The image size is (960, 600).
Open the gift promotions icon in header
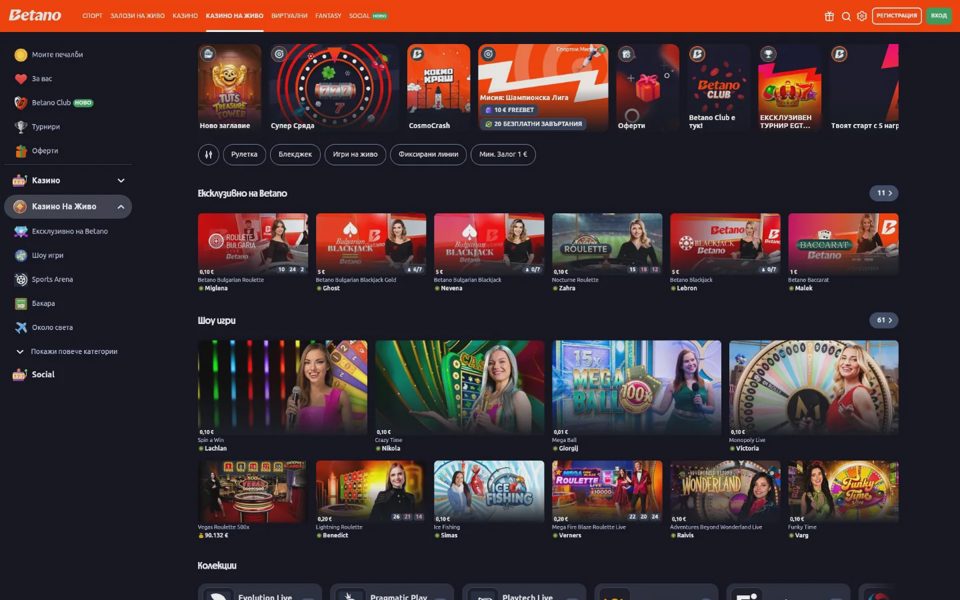[x=829, y=16]
